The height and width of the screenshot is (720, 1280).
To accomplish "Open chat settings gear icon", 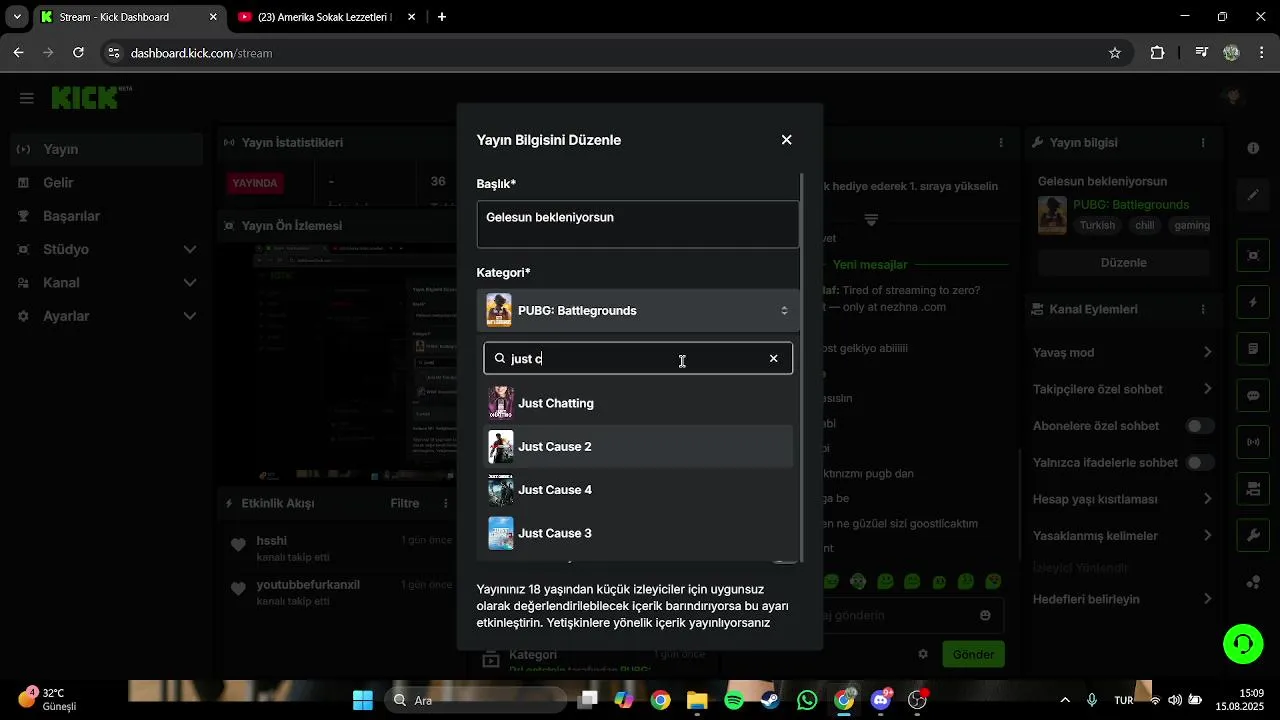I will [x=923, y=654].
